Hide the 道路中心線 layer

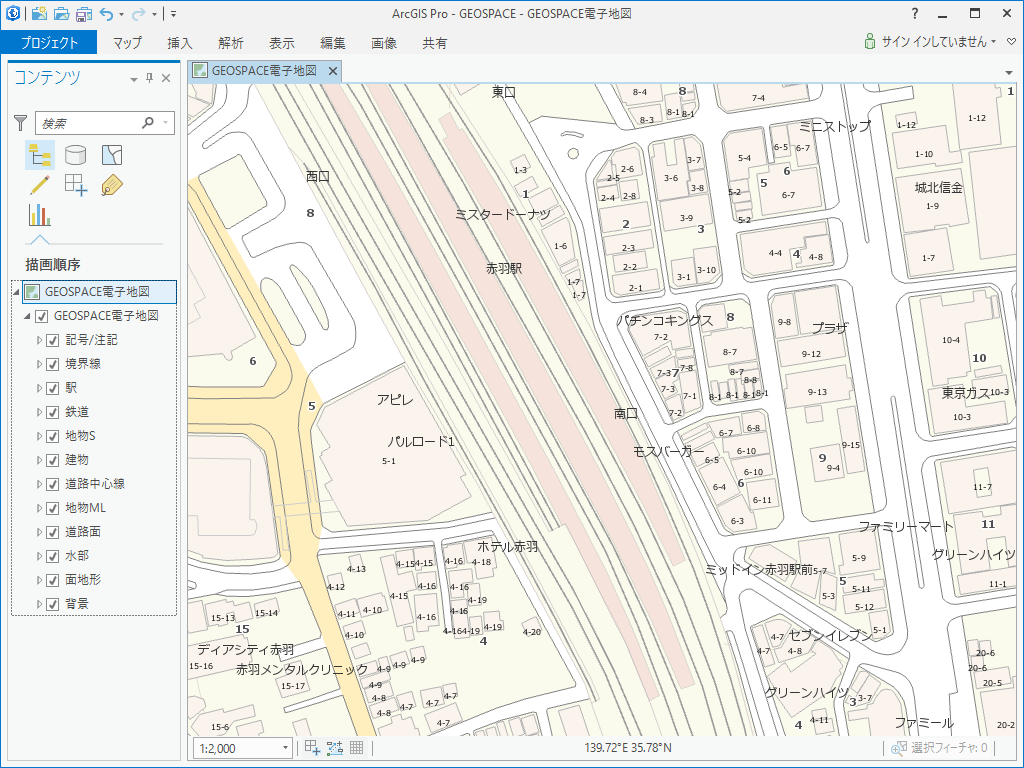click(x=53, y=485)
